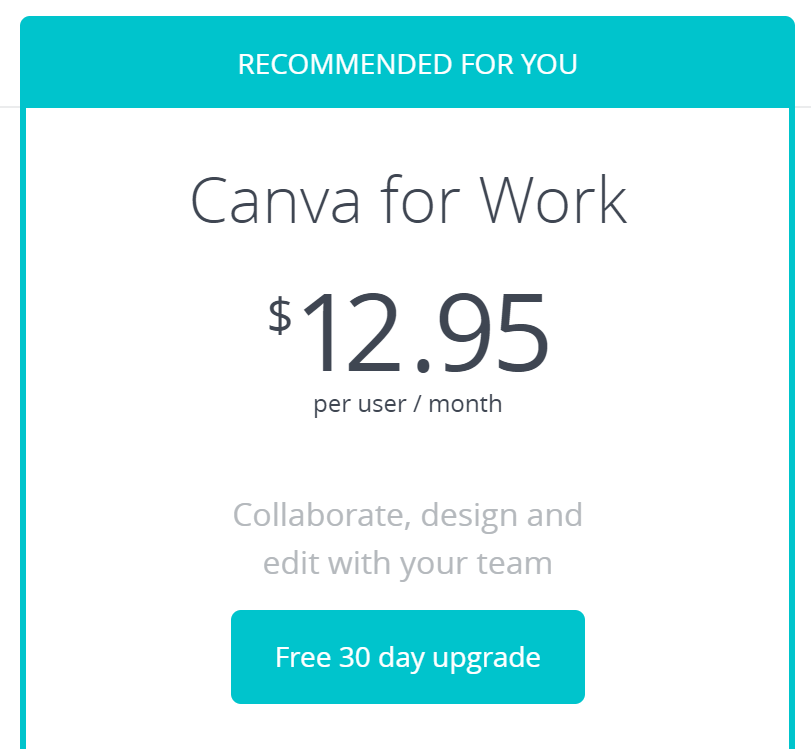
Task: Click the word month under the price
Action: coord(465,404)
